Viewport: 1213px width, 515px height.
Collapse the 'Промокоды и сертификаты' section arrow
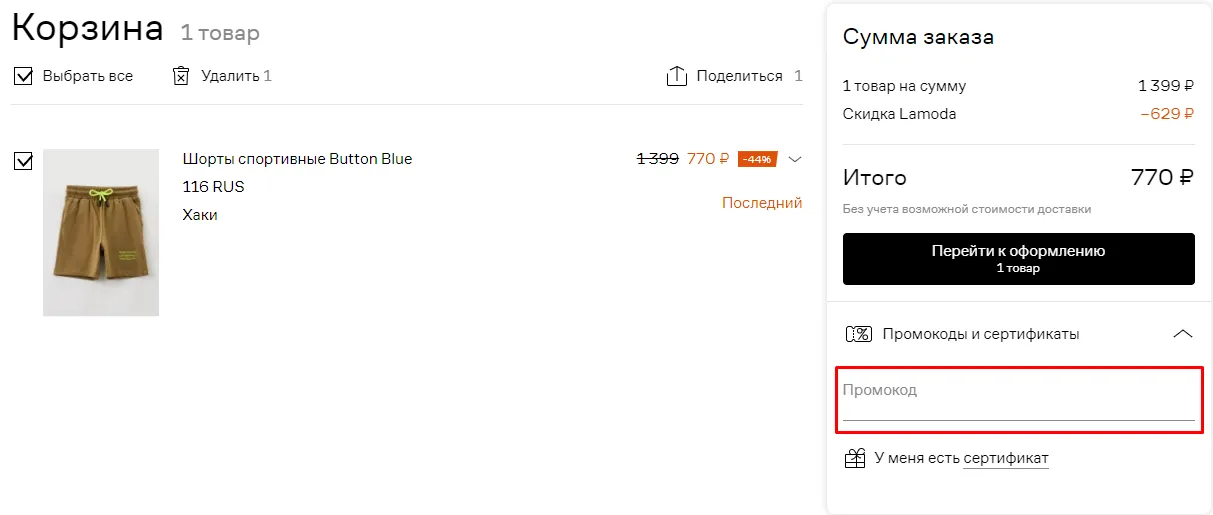(1182, 334)
